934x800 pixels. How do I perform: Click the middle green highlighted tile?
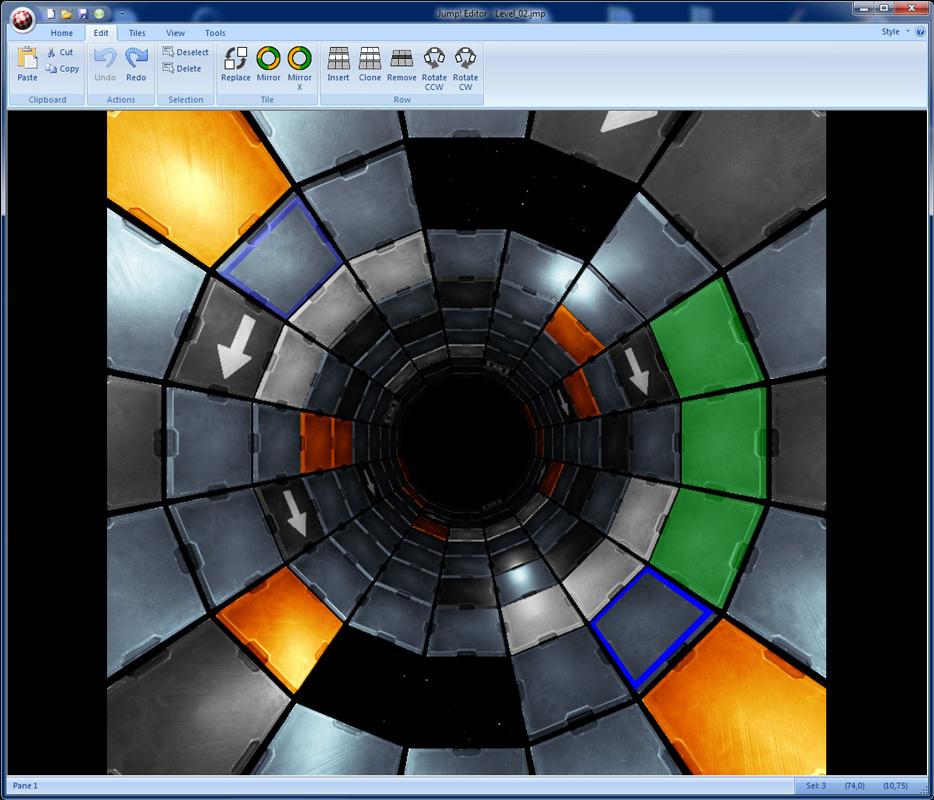pos(724,441)
